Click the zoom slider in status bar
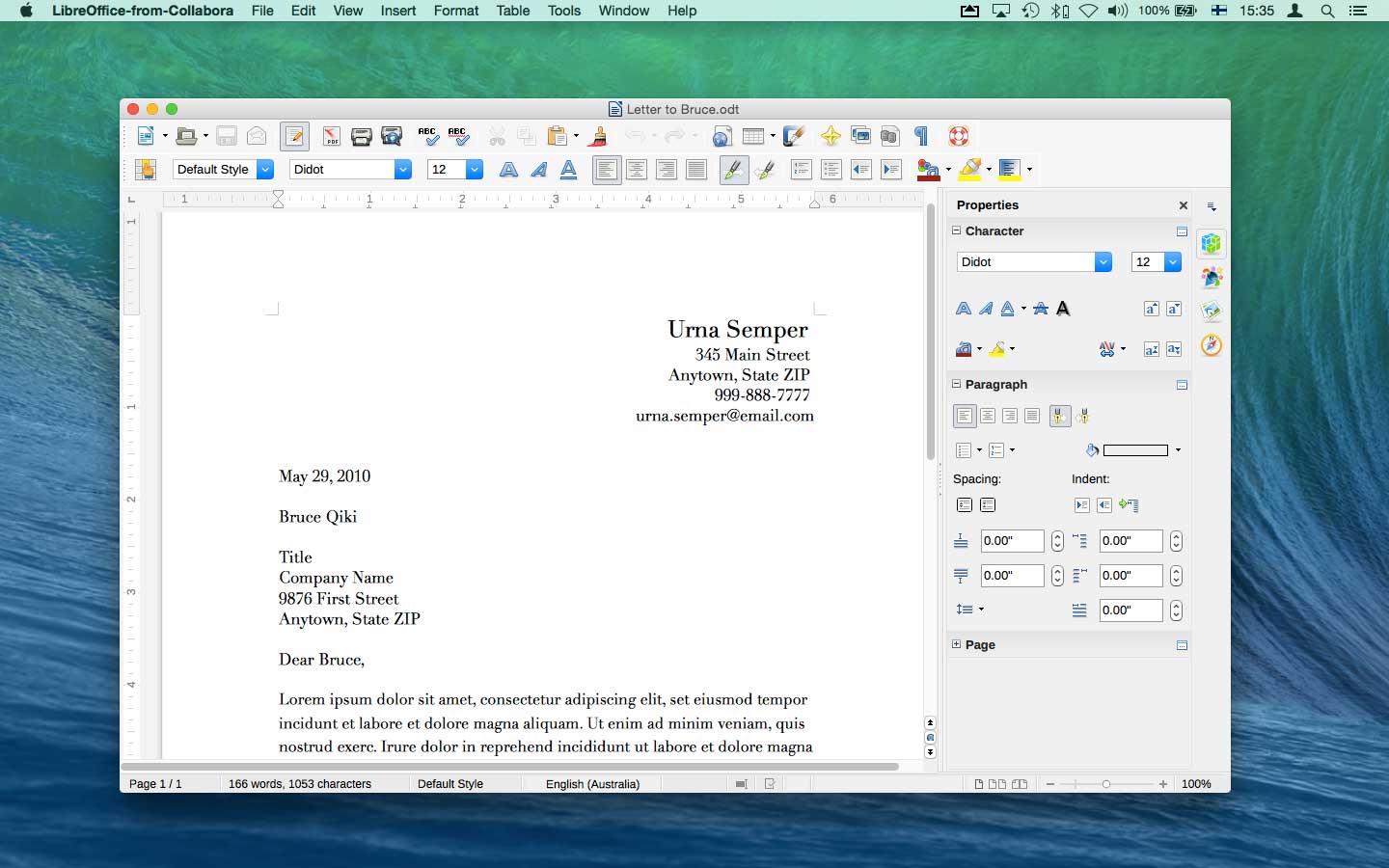Image resolution: width=1389 pixels, height=868 pixels. tap(1105, 784)
